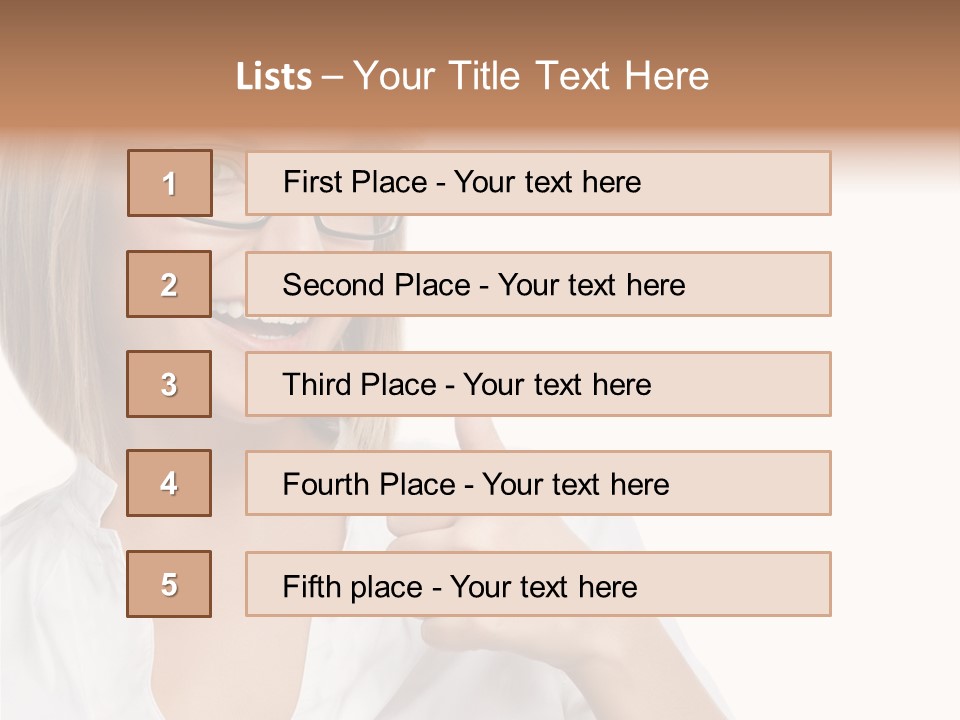The image size is (960, 720).
Task: Click the word "Second" in second row
Action: coord(334,285)
